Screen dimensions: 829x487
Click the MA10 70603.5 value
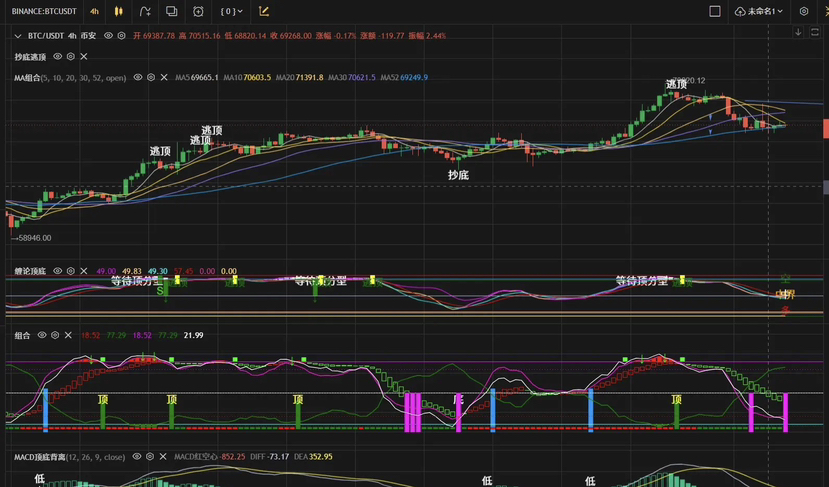pyautogui.click(x=247, y=78)
